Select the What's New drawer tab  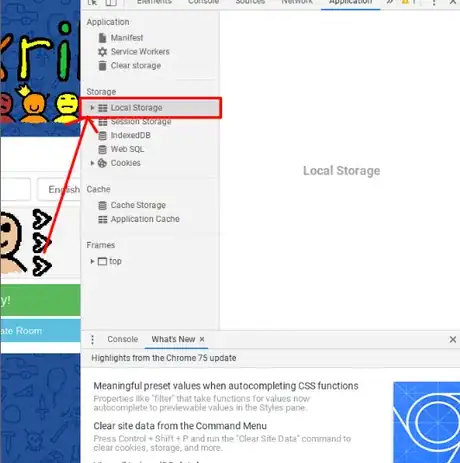173,339
